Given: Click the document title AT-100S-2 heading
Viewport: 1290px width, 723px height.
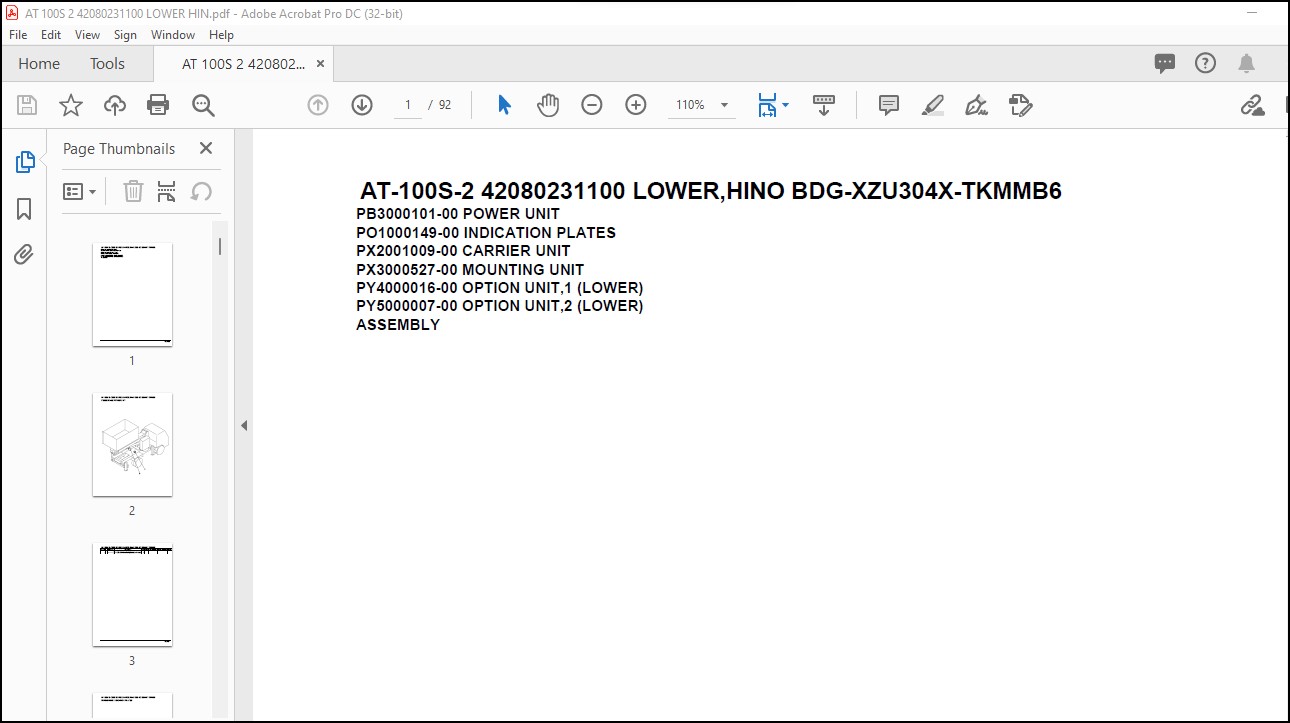Looking at the screenshot, I should tap(711, 191).
